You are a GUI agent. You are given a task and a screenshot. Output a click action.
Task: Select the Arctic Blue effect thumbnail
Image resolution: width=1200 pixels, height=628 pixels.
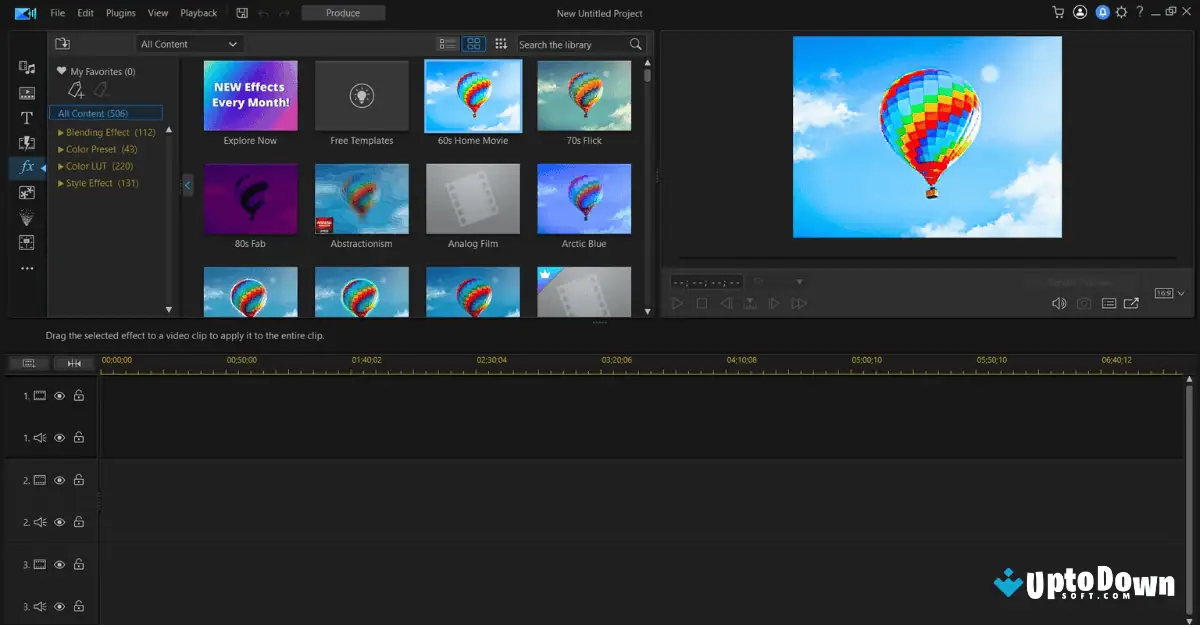pyautogui.click(x=584, y=199)
